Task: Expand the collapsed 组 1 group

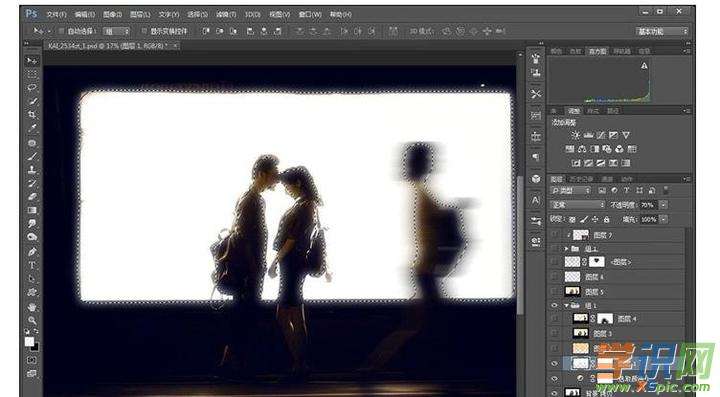Action: point(566,248)
